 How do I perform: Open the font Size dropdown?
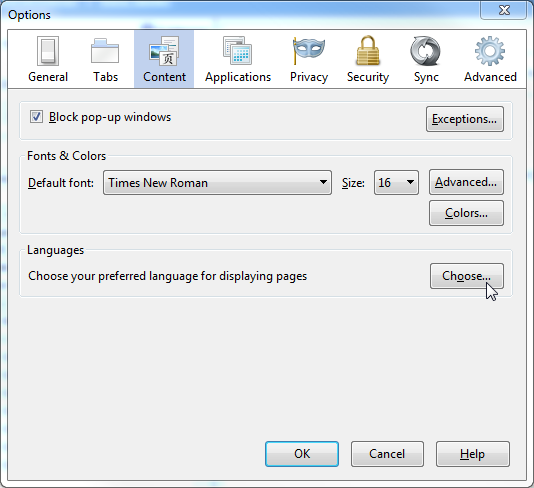pos(396,183)
